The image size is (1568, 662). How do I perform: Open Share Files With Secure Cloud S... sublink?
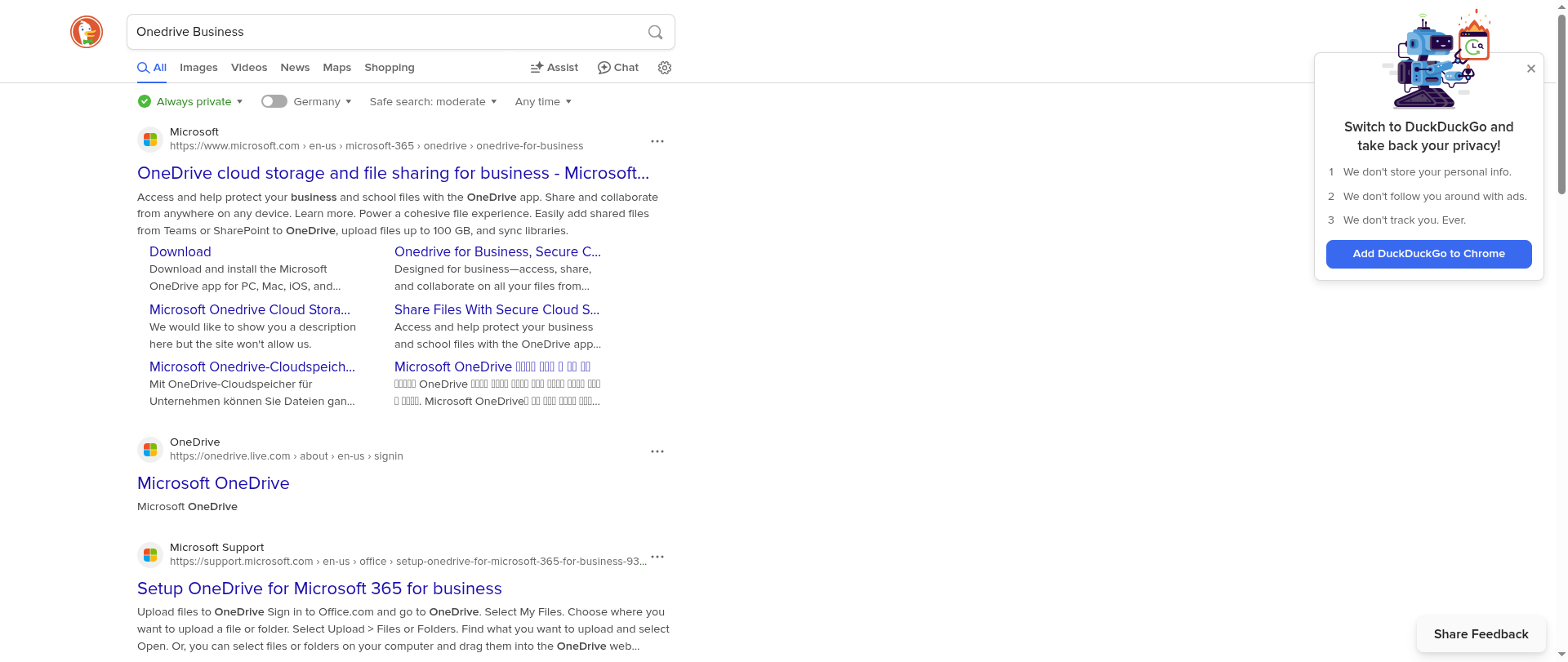coord(497,309)
